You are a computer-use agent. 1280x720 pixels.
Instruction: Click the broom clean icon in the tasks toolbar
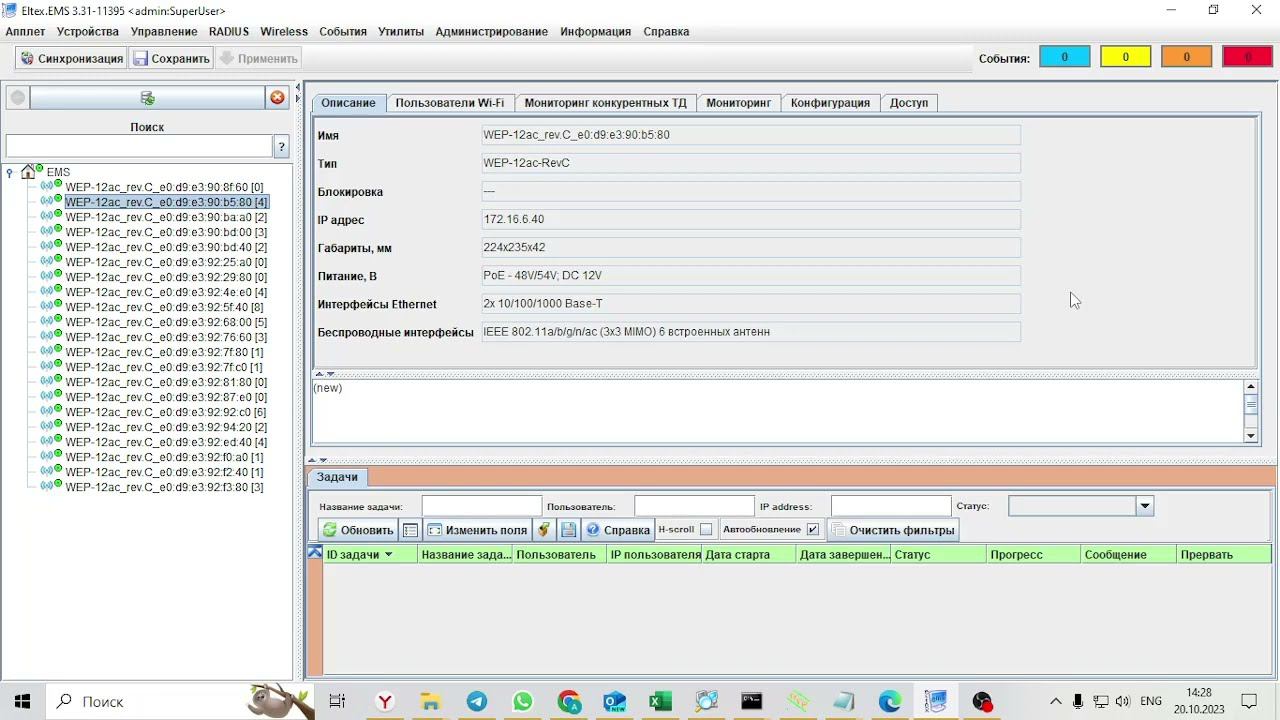pos(544,530)
